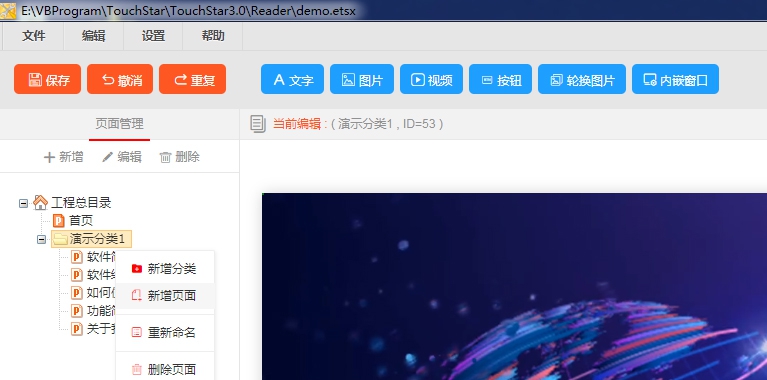Click the 重复 redo button
767x380 pixels.
[192, 79]
